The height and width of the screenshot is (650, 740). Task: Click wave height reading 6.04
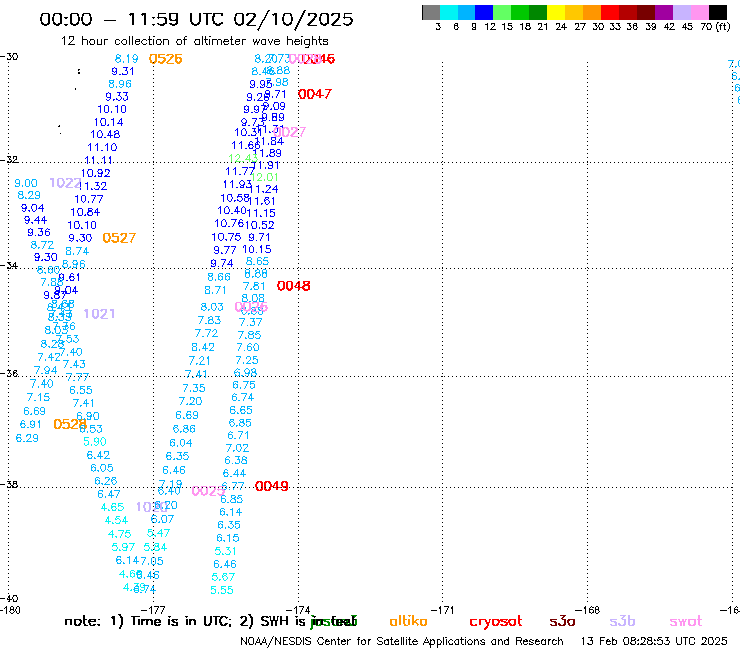tap(181, 443)
